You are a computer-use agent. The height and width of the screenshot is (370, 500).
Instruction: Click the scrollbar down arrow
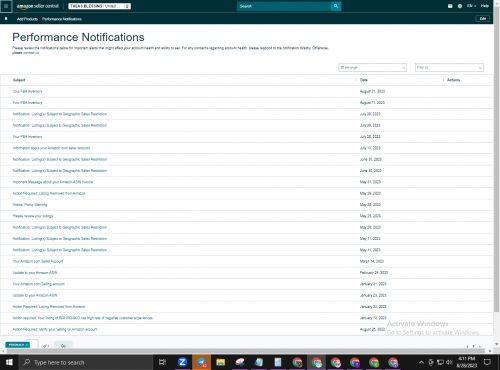497,344
